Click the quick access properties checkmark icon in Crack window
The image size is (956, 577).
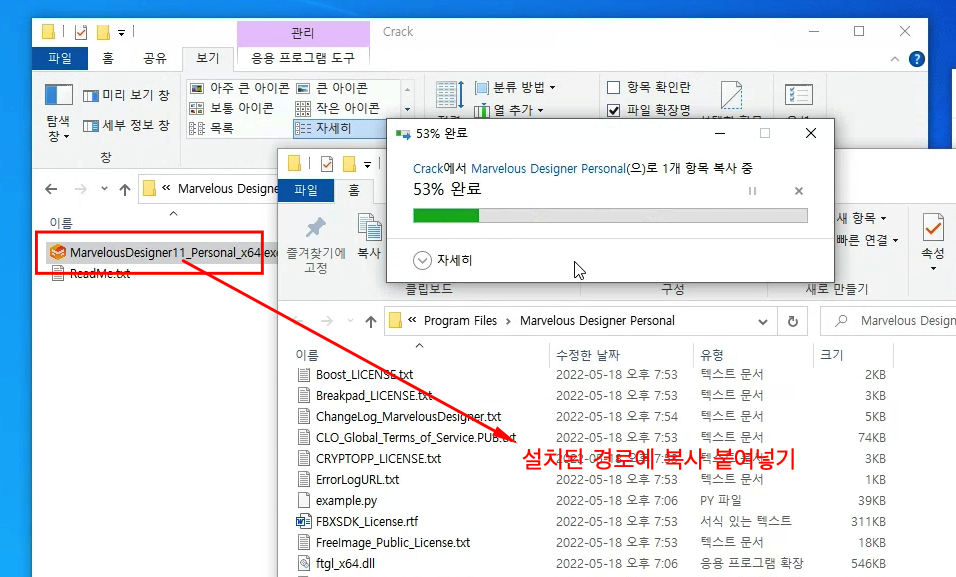point(80,32)
